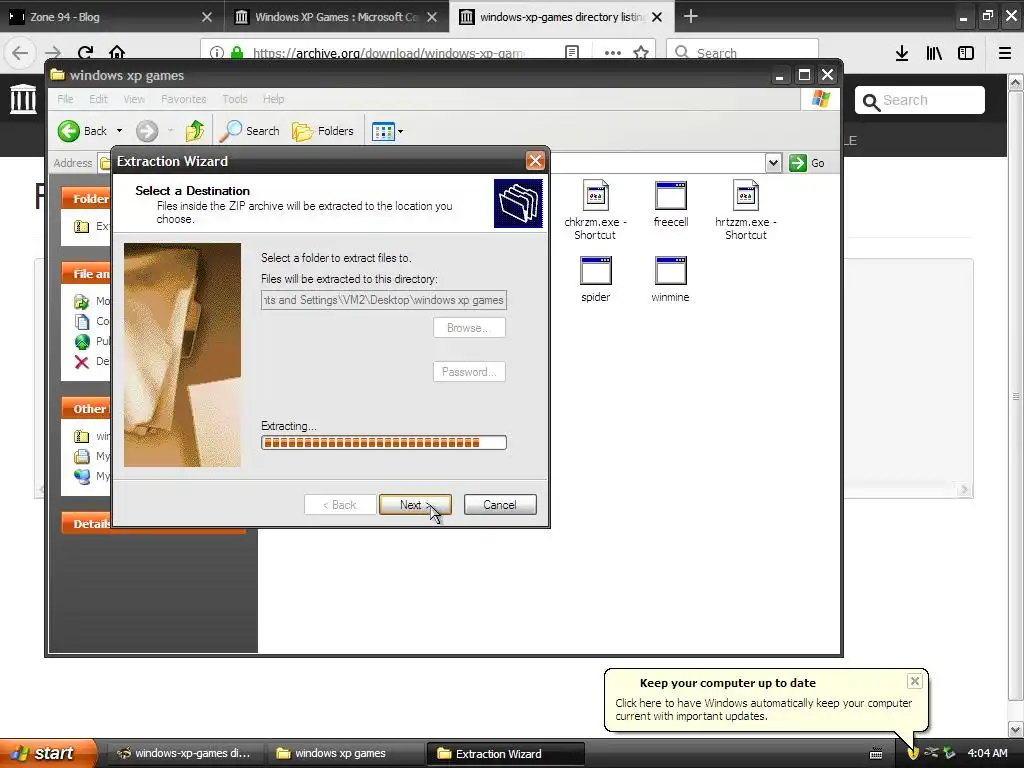This screenshot has height=768, width=1024.
Task: Click the Start button
Action: tap(47, 753)
